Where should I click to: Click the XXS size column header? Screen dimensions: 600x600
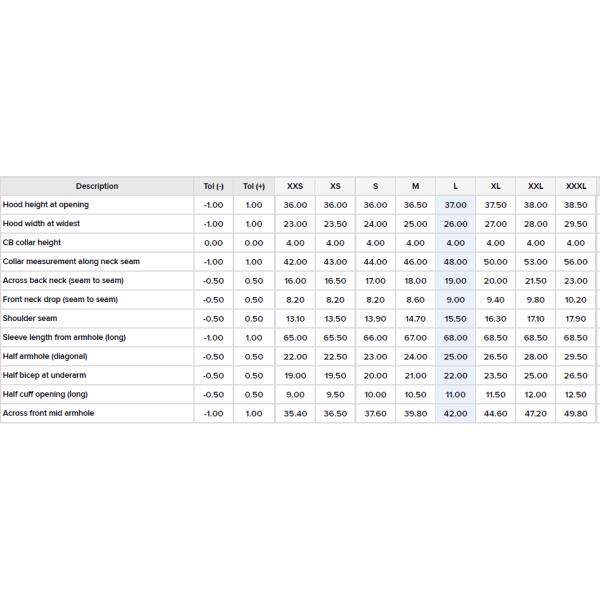(x=295, y=186)
